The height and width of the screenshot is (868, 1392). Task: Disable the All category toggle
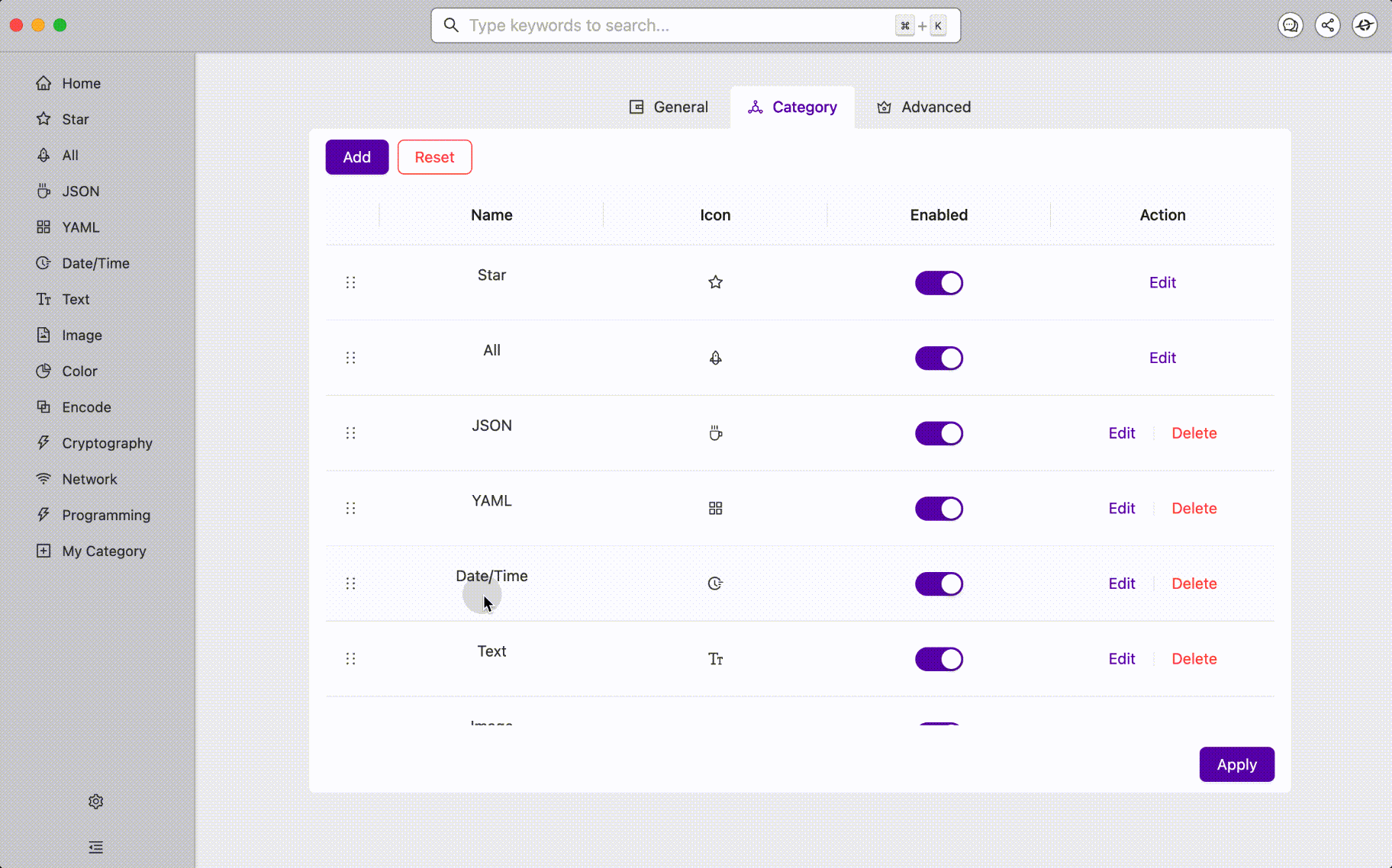(939, 358)
